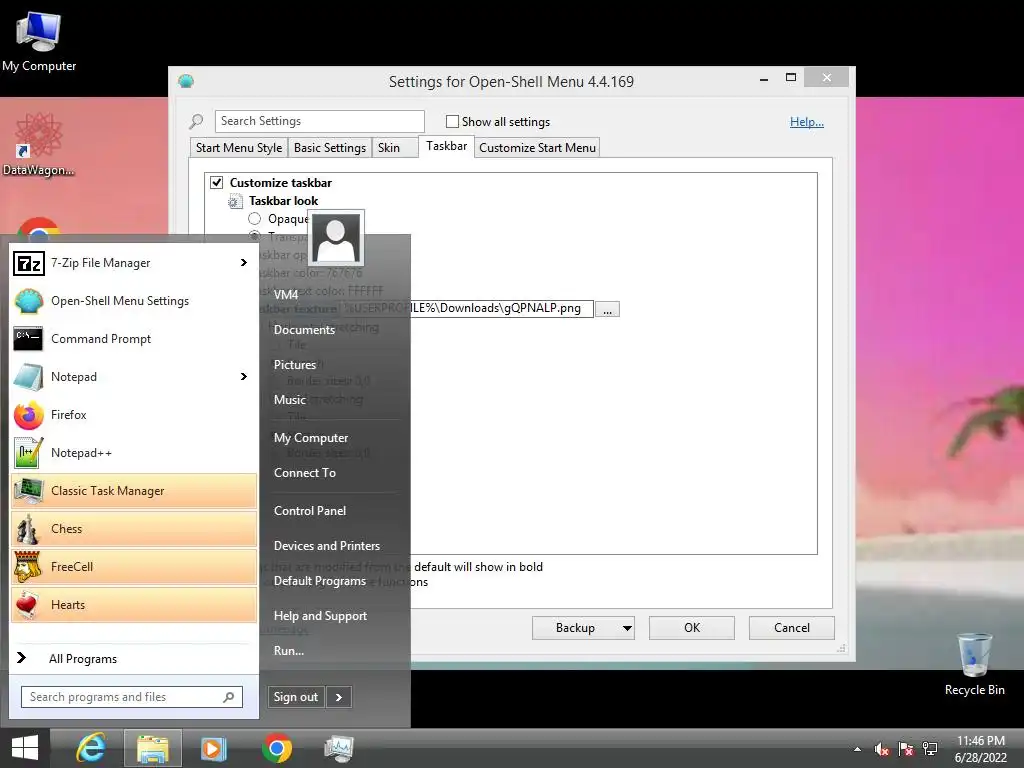Select the Opaque taskbar look option

[x=255, y=219]
